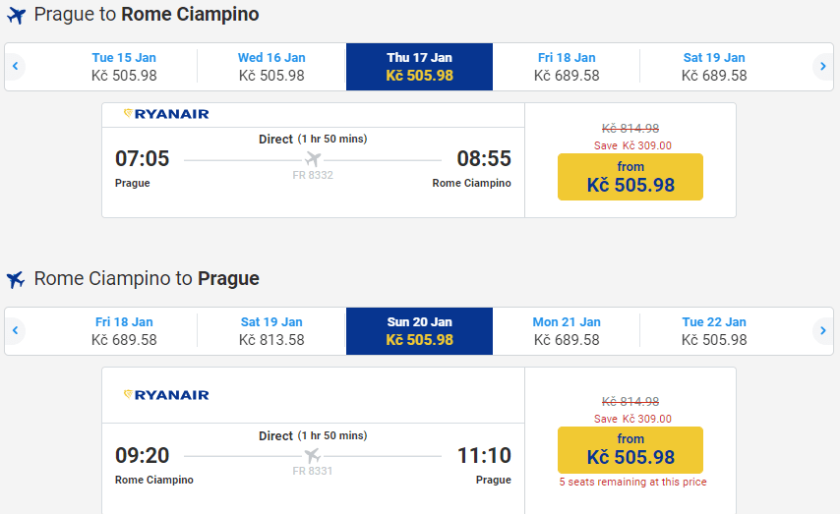Choose Sat 19 Jan outbound date

[x=714, y=67]
